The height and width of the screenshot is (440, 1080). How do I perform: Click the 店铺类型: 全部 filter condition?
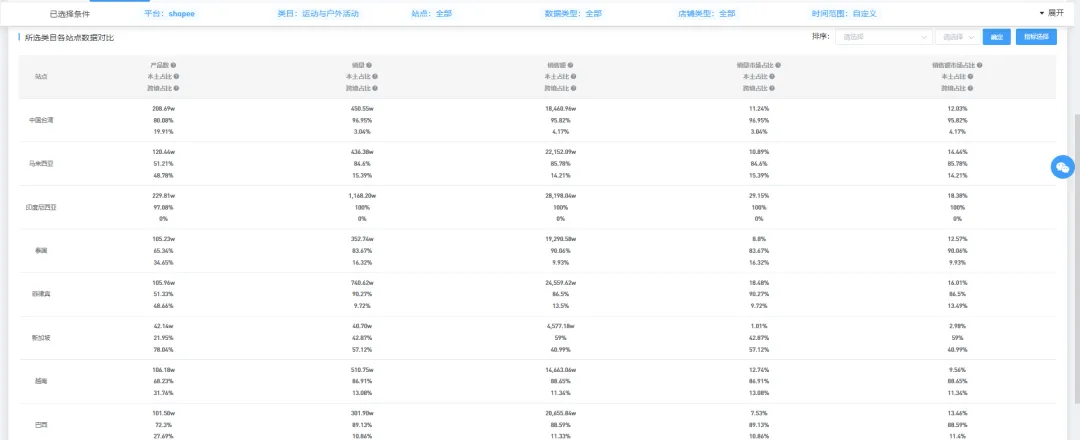707,13
